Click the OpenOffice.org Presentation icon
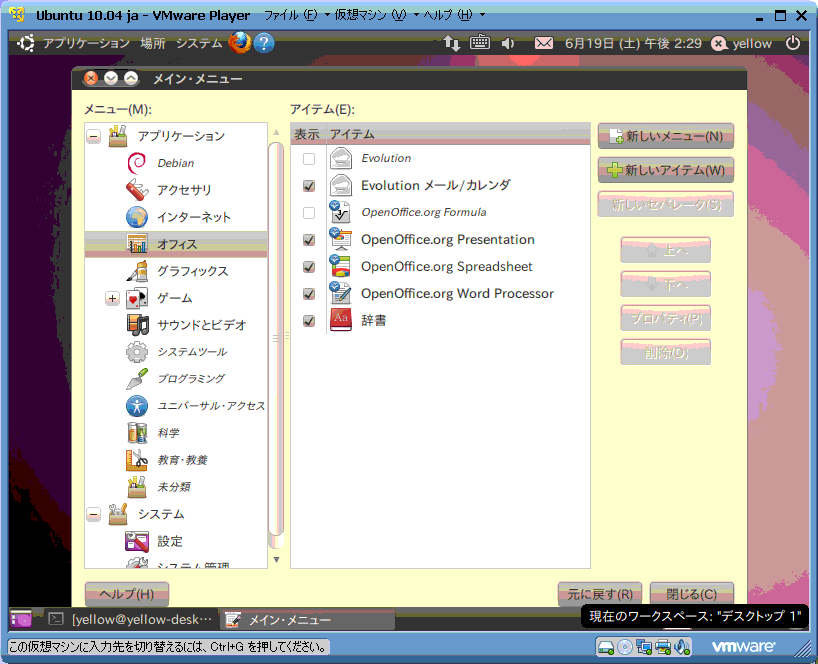Viewport: 818px width, 664px height. point(341,239)
